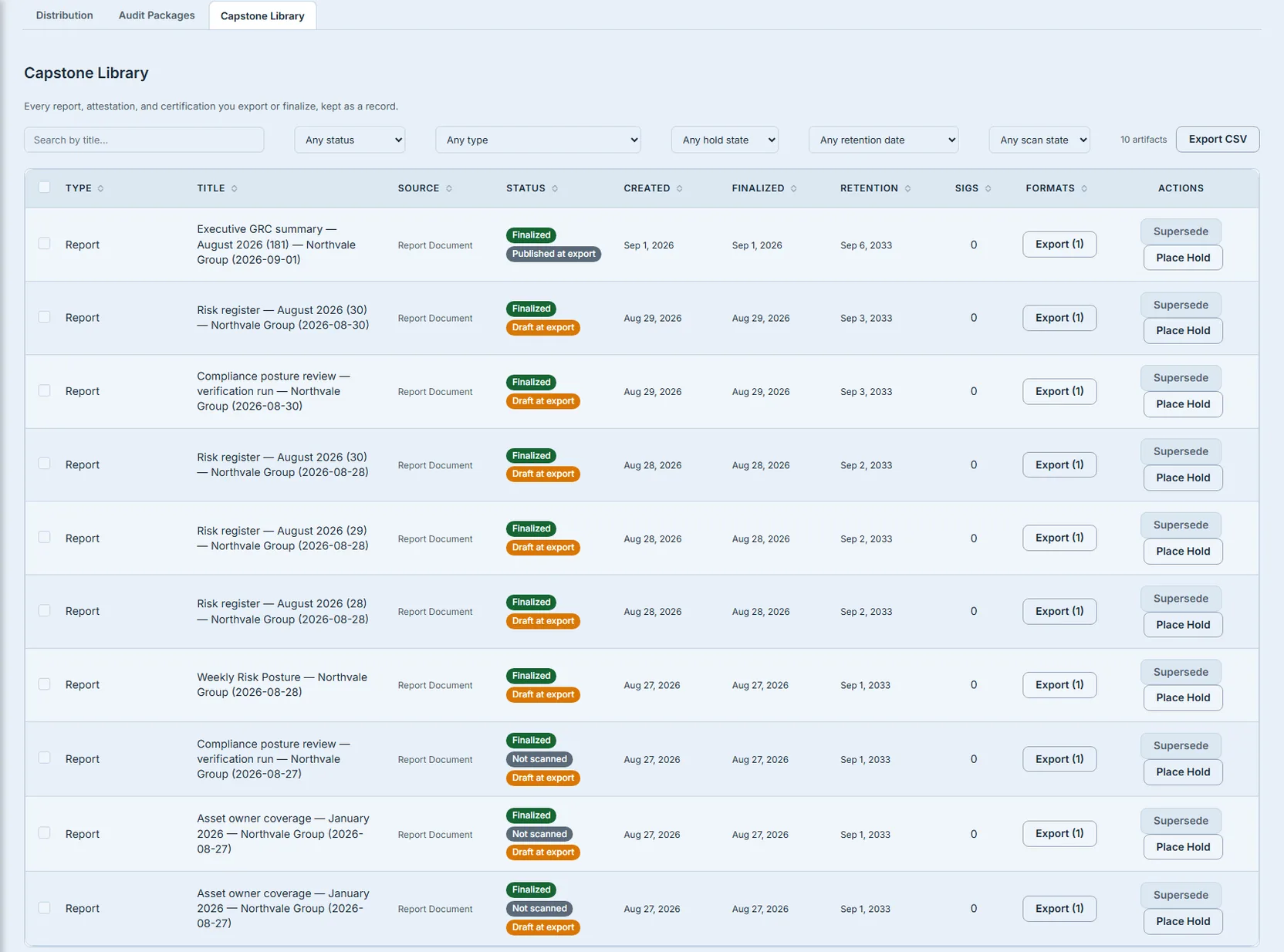The image size is (1284, 952).
Task: Click the STATUS column sort icon
Action: pos(555,188)
